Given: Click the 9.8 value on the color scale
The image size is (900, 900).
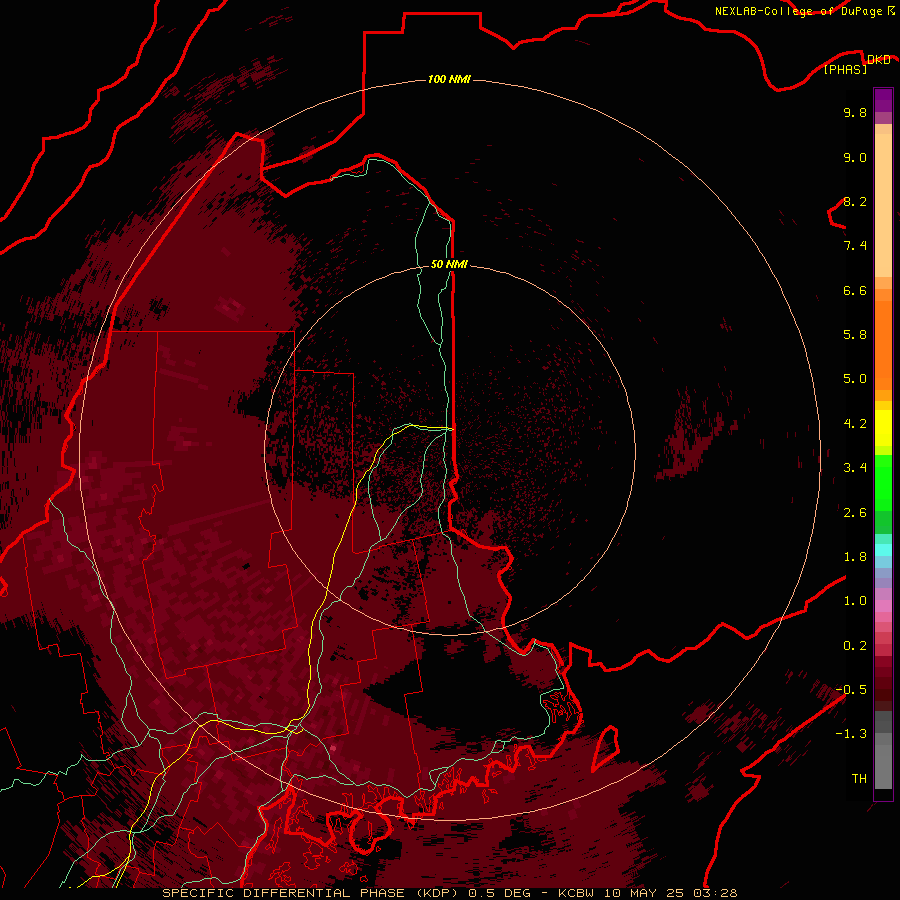Looking at the screenshot, I should coord(855,112).
